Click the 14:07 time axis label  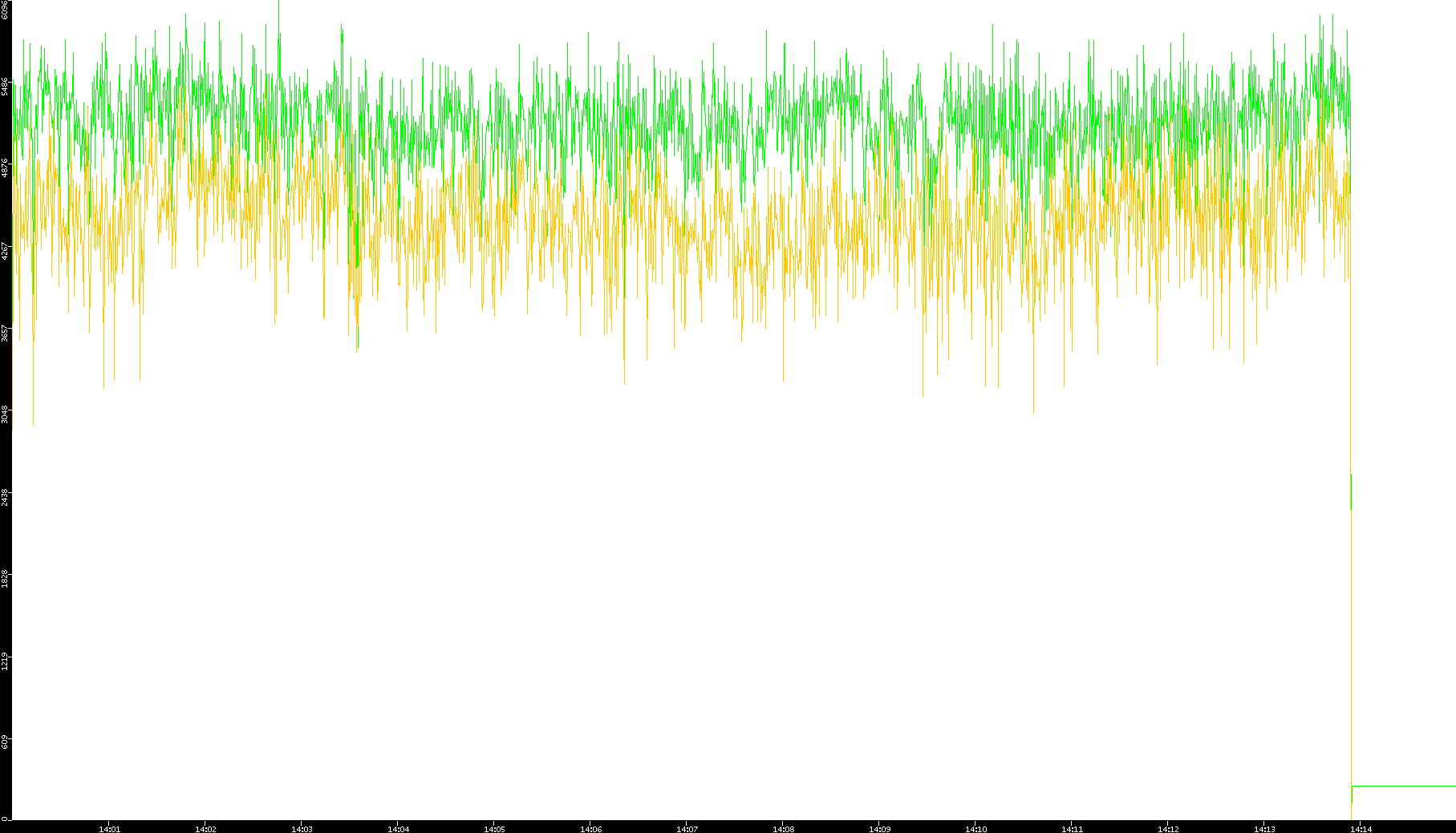click(687, 829)
